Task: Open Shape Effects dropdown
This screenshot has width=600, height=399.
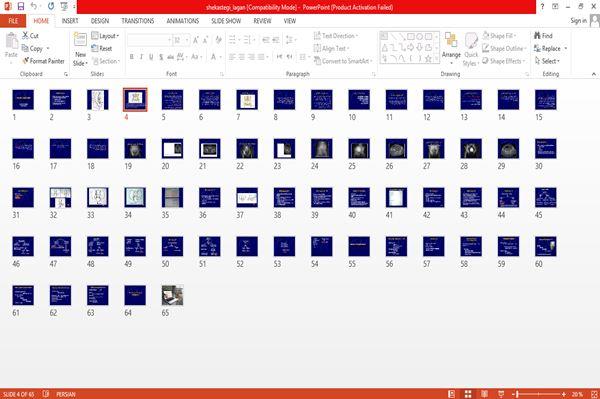Action: pyautogui.click(x=504, y=61)
